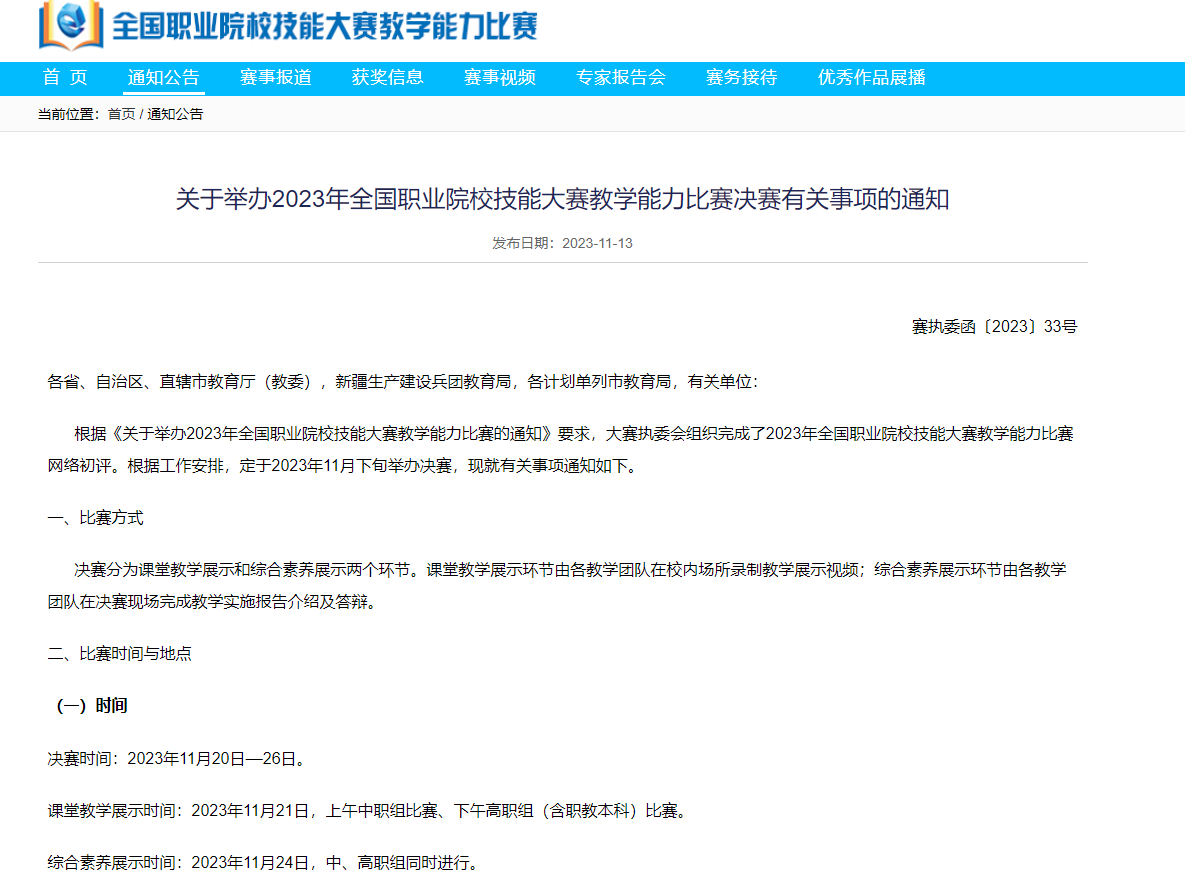Image resolution: width=1185 pixels, height=871 pixels.
Task: Select 获奖信息 in the navigation bar
Action: 388,78
